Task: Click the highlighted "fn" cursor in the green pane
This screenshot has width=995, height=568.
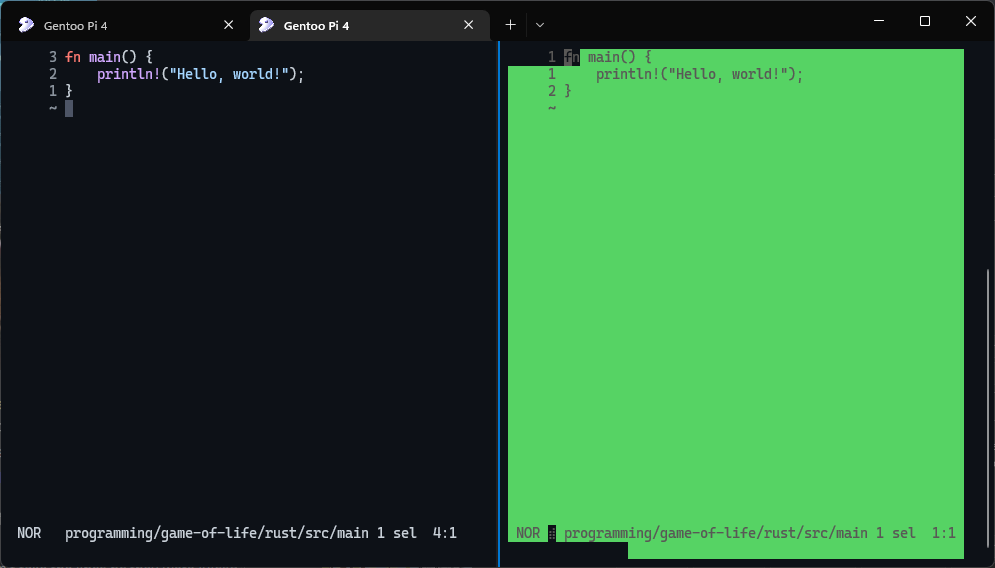Action: [572, 57]
